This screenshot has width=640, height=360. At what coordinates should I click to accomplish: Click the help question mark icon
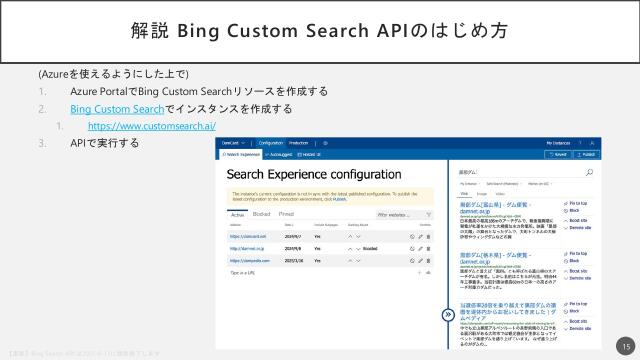click(x=580, y=143)
